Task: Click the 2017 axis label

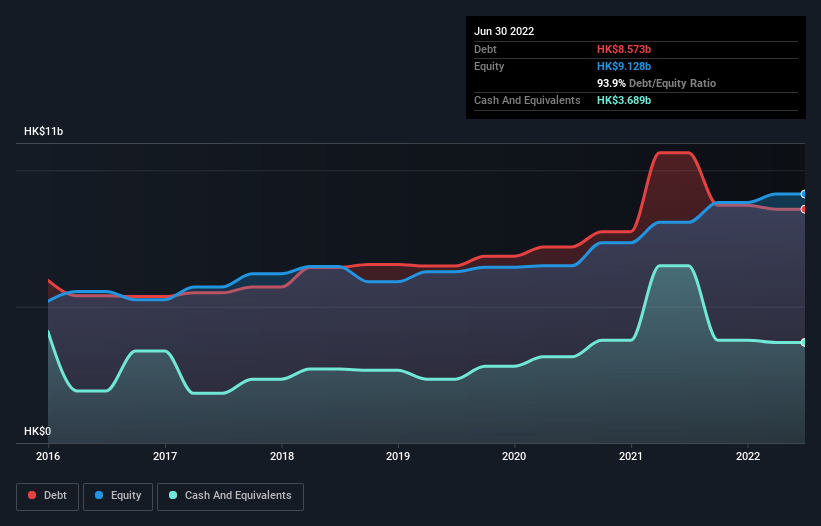Action: (x=165, y=456)
